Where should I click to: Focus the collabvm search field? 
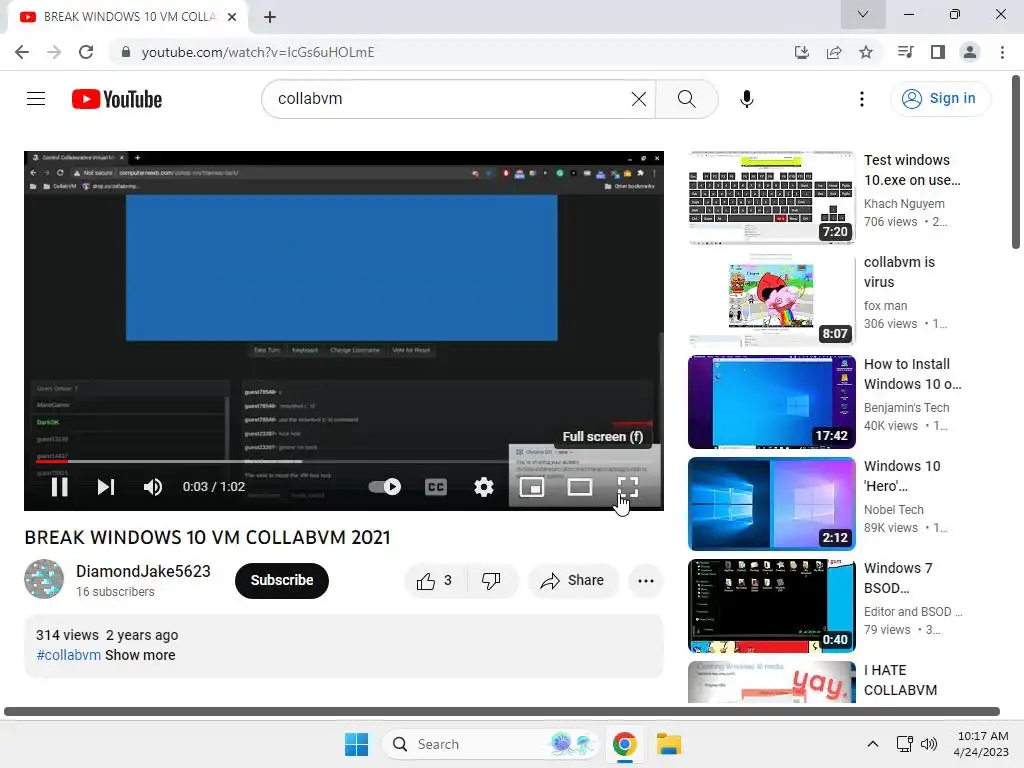tap(451, 99)
